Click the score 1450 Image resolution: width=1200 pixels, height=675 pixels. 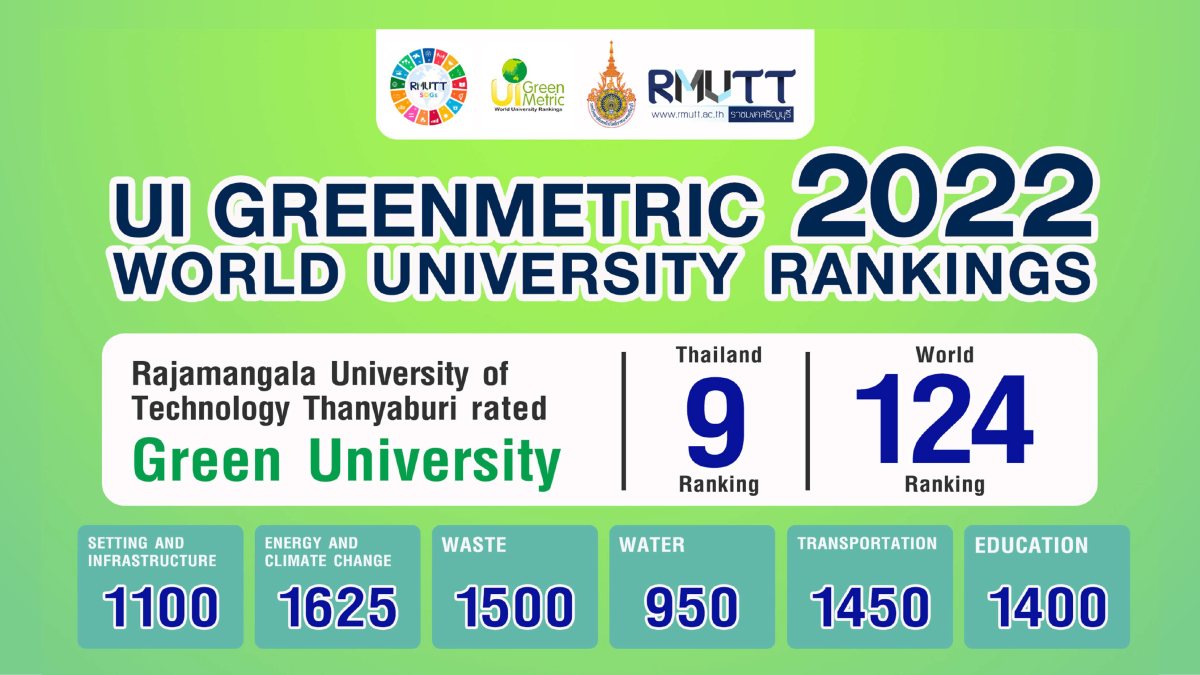point(870,608)
